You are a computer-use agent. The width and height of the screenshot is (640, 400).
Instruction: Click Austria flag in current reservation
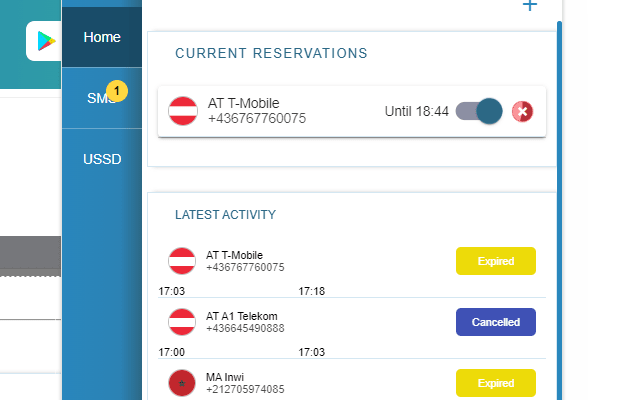183,111
